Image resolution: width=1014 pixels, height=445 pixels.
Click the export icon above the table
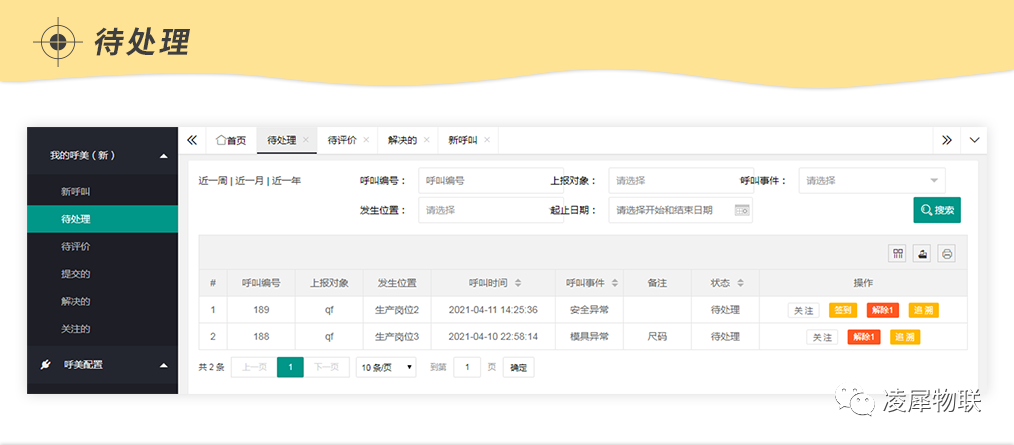tap(922, 253)
